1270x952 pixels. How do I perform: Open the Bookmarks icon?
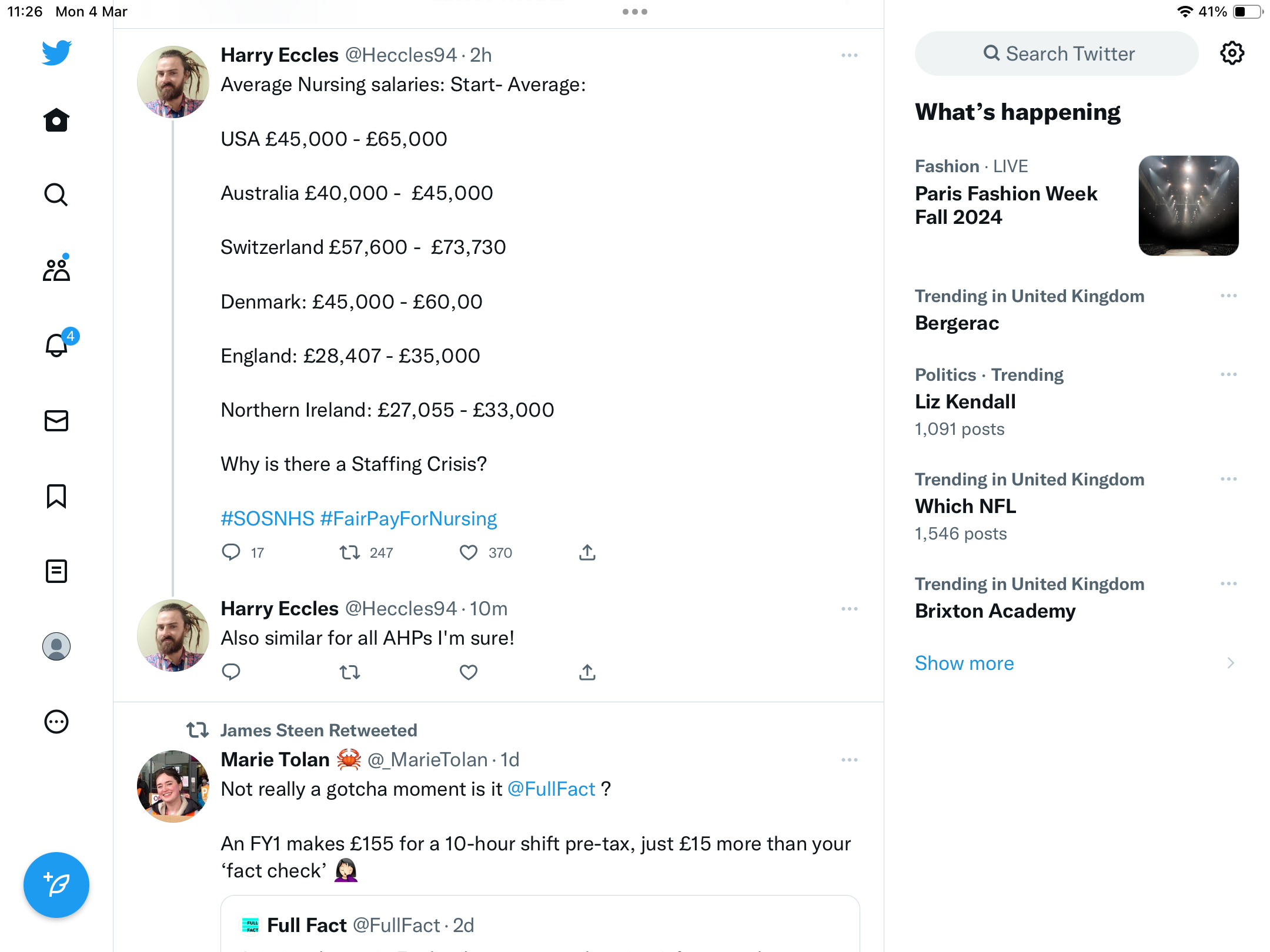click(x=56, y=496)
